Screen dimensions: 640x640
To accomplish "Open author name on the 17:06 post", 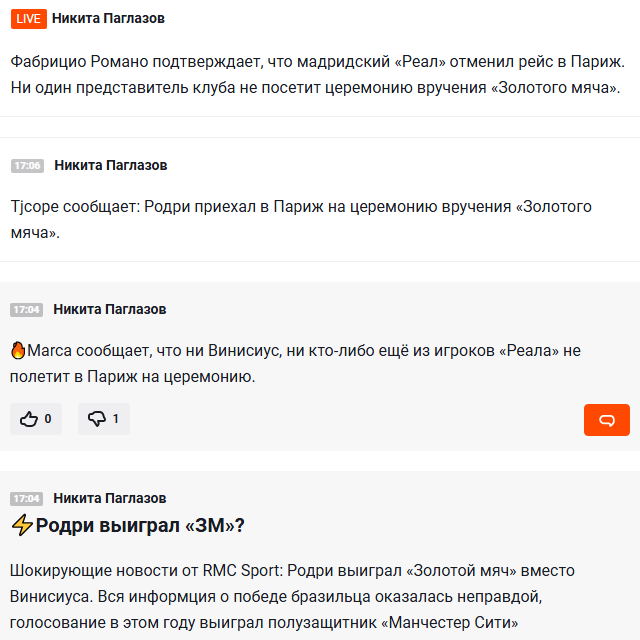I will [111, 165].
